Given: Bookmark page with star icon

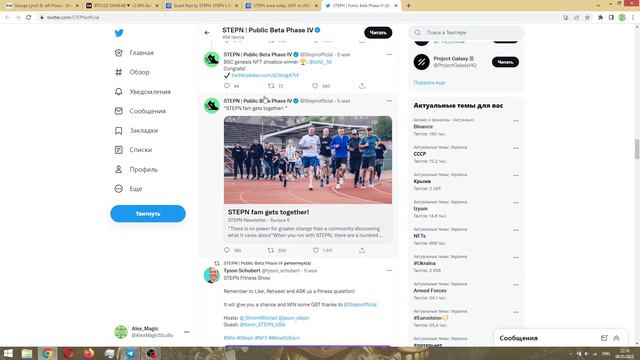Looking at the screenshot, I should [x=587, y=18].
